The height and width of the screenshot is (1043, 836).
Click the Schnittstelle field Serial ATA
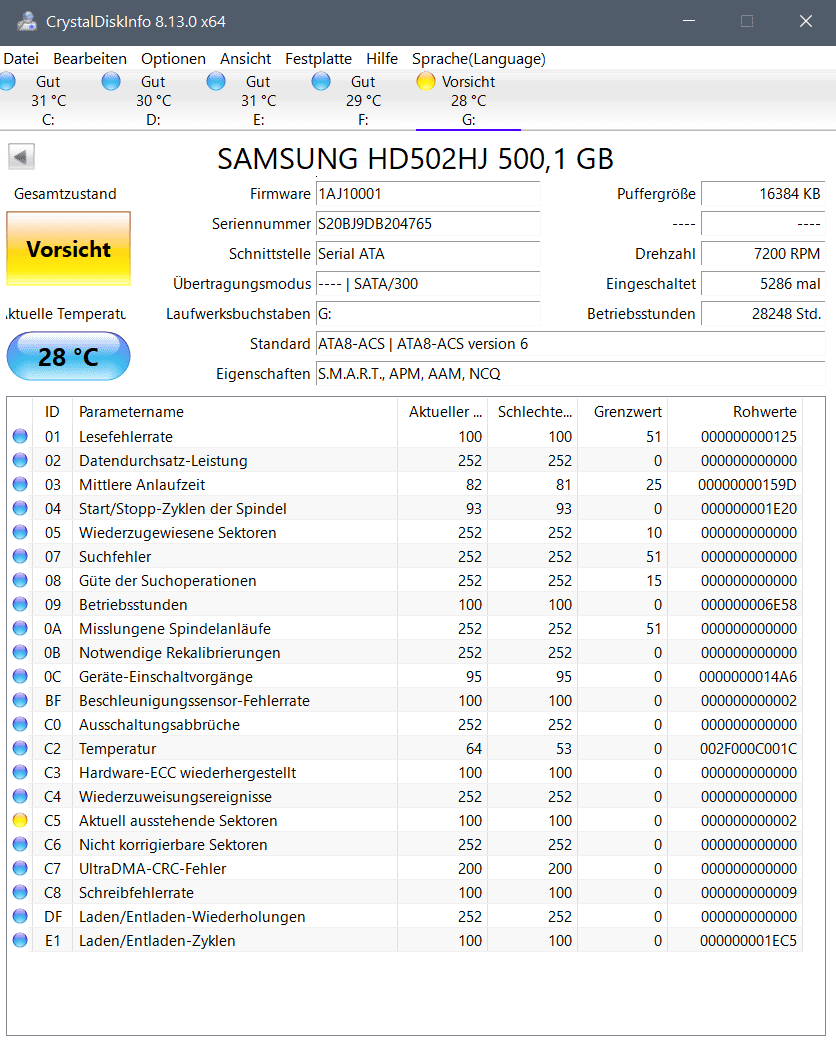428,253
